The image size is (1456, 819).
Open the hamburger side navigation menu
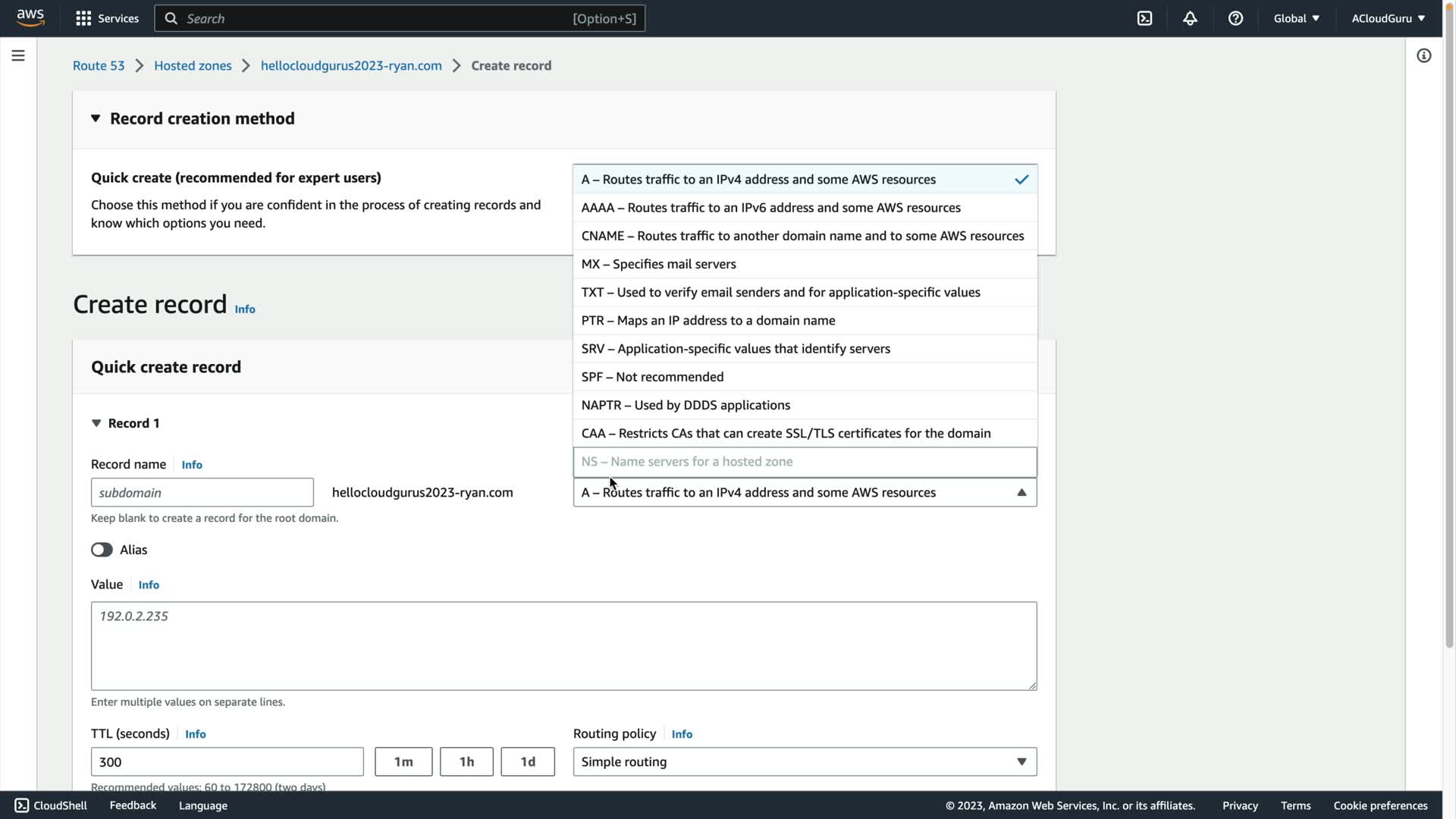(x=18, y=55)
